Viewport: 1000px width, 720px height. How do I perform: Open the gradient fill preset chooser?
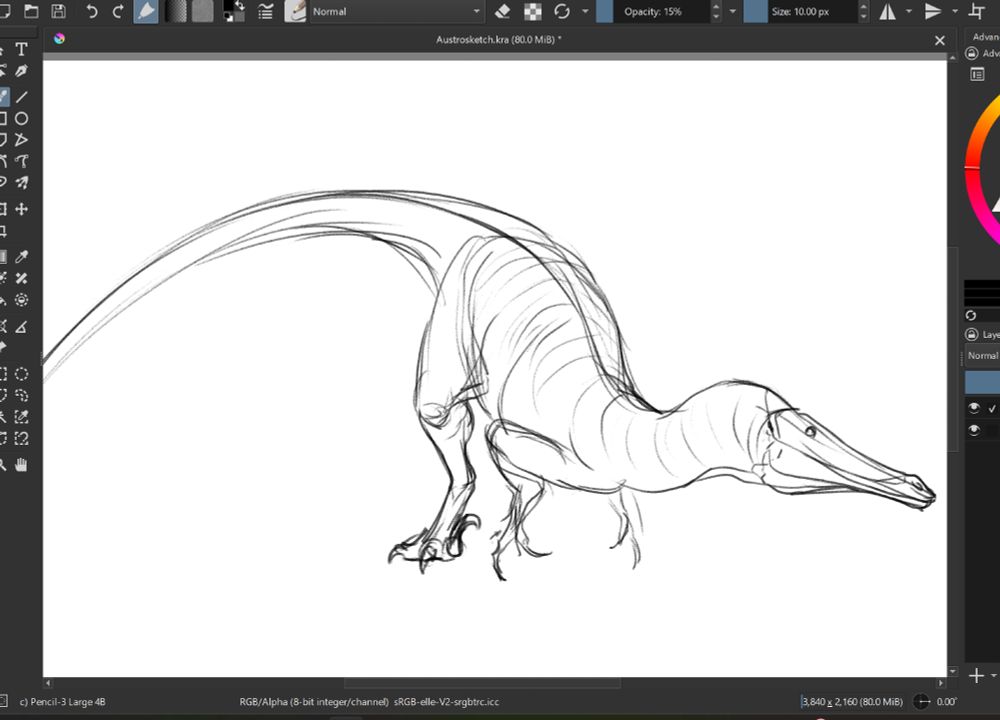coord(175,11)
